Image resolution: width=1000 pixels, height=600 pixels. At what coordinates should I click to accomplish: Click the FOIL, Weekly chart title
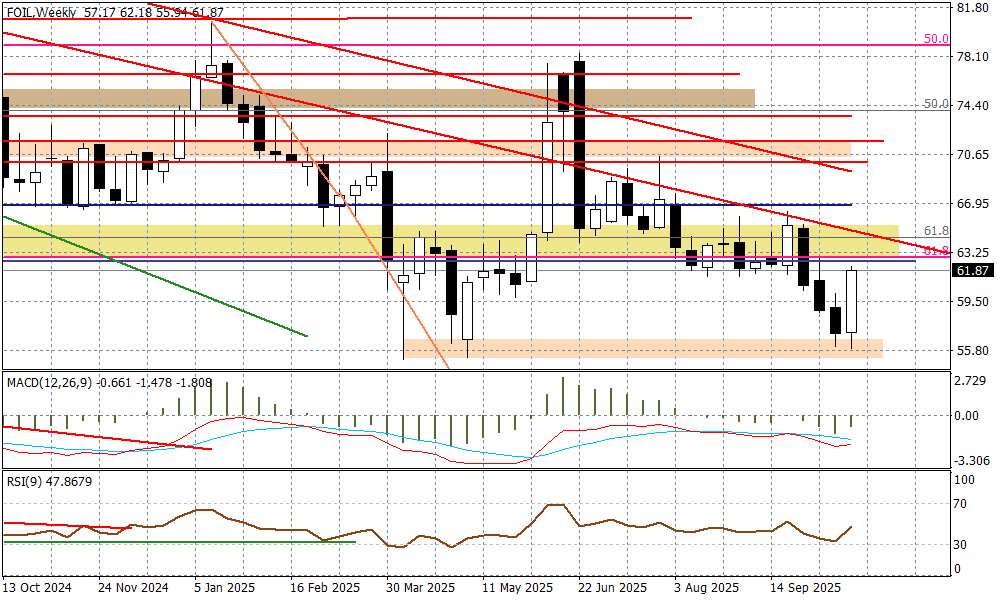(x=38, y=12)
